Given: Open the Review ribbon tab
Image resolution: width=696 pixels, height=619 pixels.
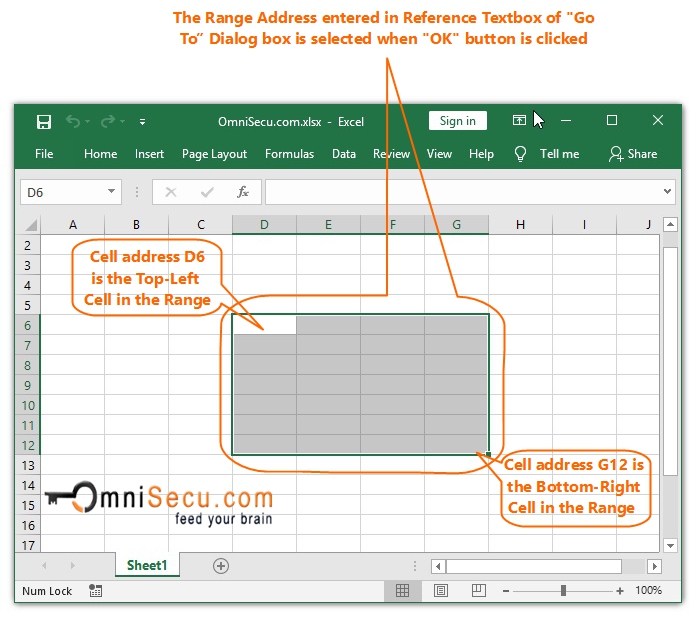Looking at the screenshot, I should tap(392, 154).
